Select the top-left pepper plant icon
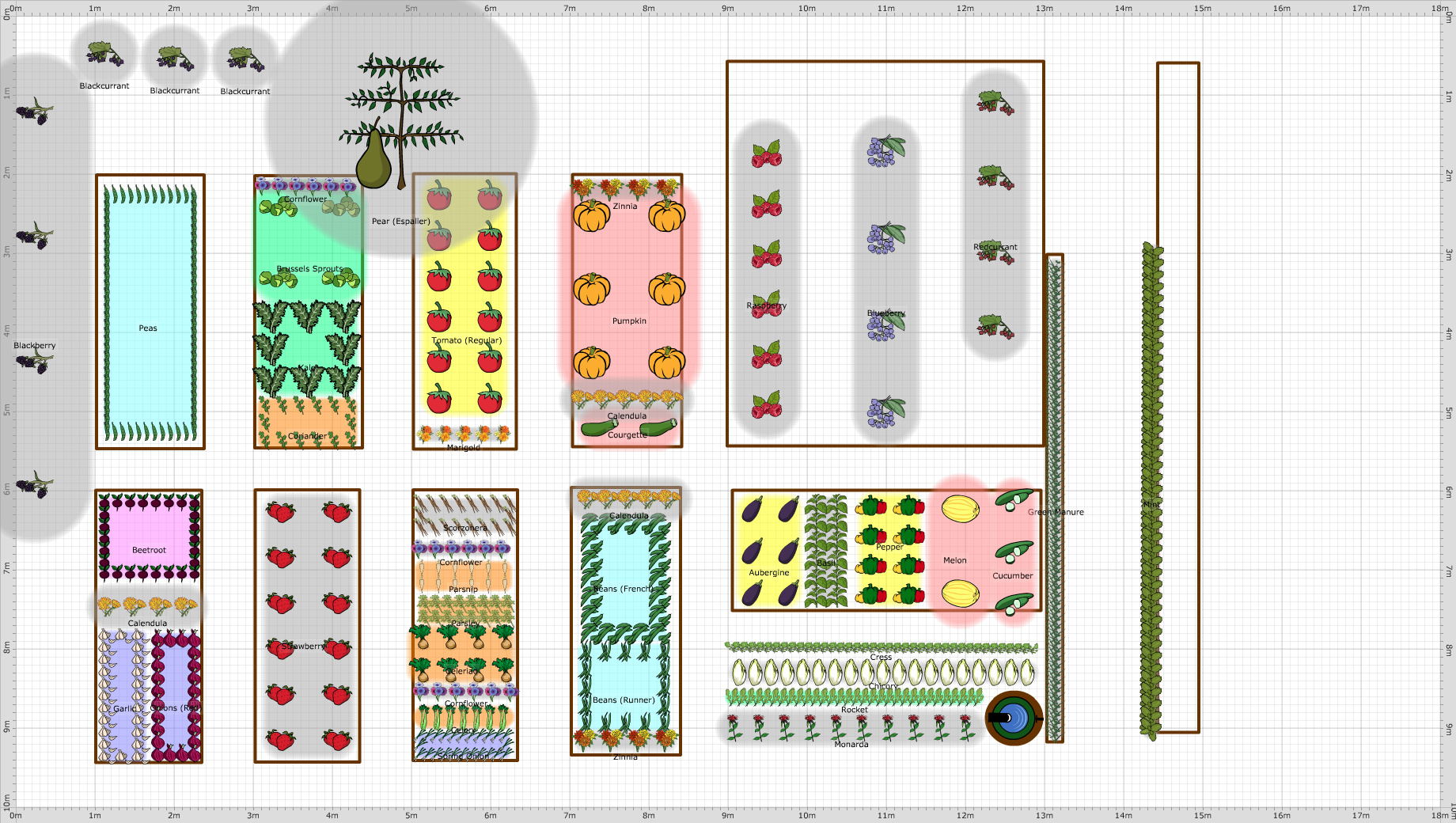Viewport: 1456px width, 823px height. click(870, 506)
